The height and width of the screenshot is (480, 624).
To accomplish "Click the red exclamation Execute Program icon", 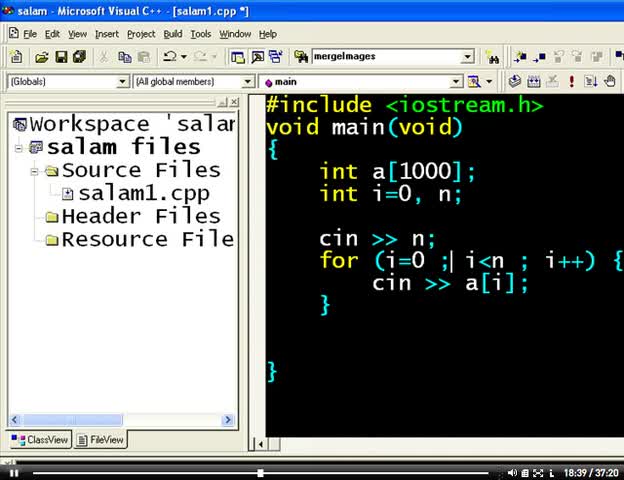I will pos(571,82).
